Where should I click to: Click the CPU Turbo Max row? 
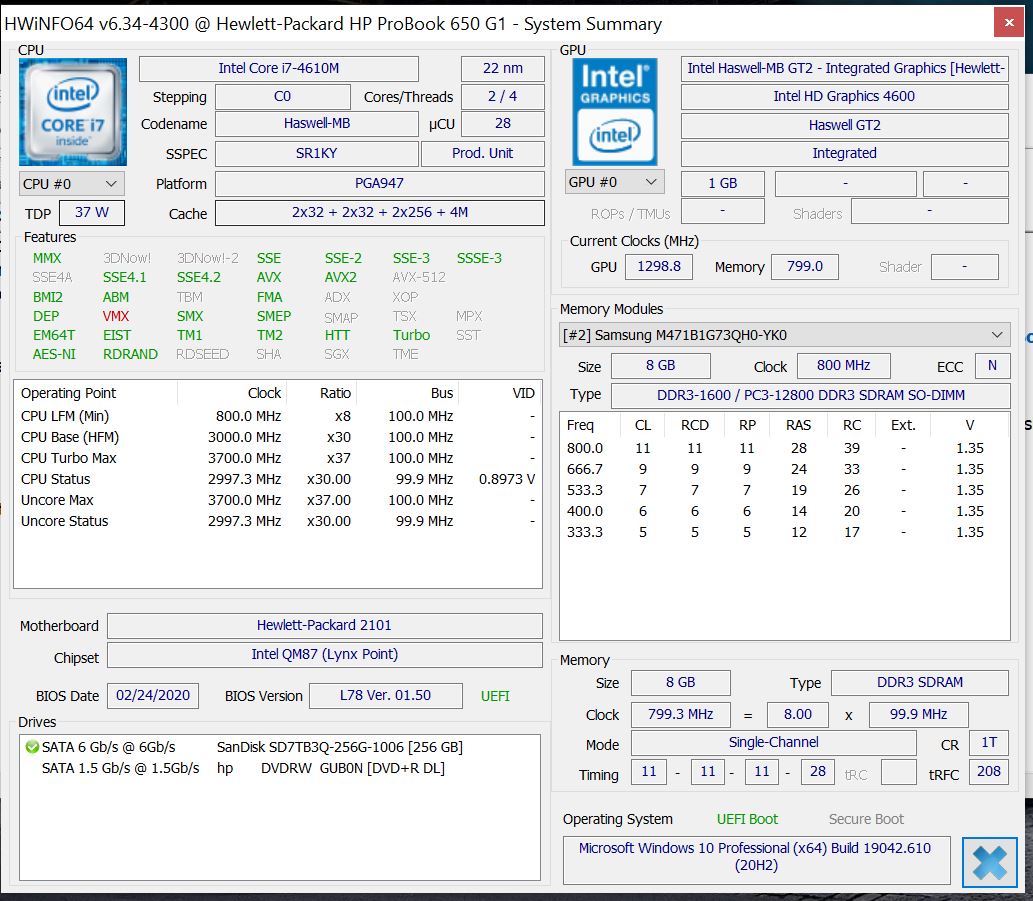pyautogui.click(x=277, y=458)
